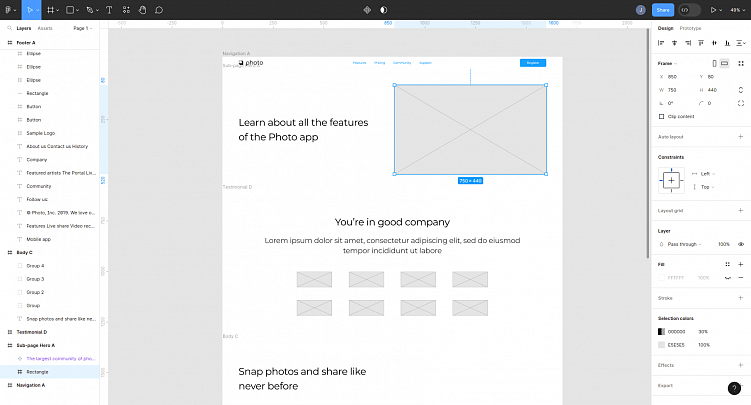Image resolution: width=751 pixels, height=405 pixels.
Task: Enable the Clip content checkbox
Action: click(661, 116)
